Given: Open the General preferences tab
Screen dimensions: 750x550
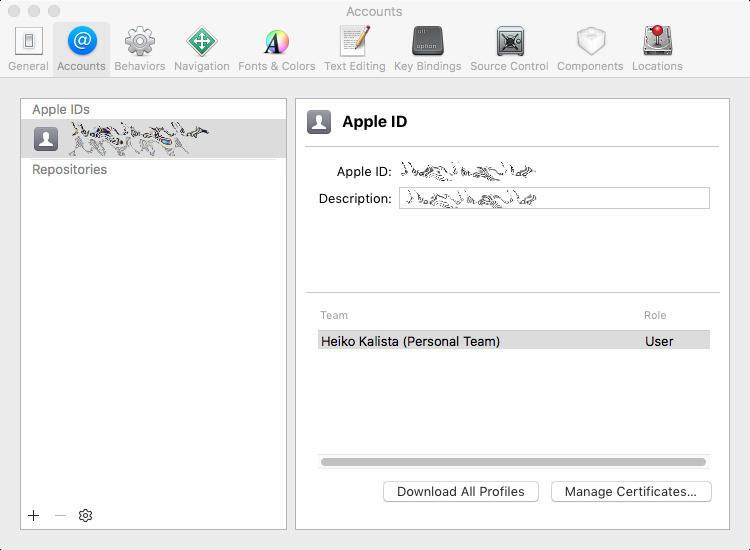Looking at the screenshot, I should click(x=28, y=49).
